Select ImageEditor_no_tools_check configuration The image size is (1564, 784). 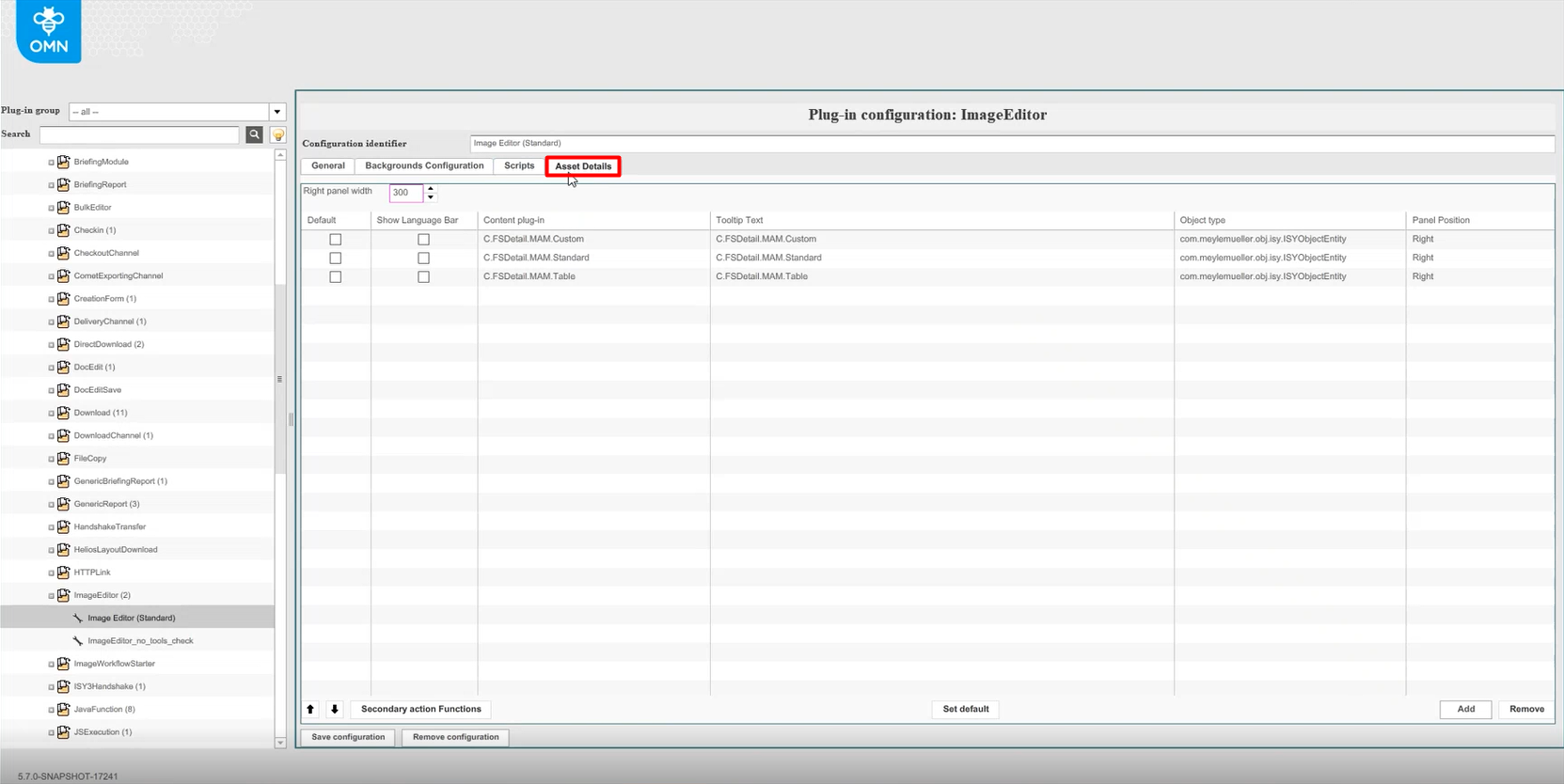pos(140,640)
